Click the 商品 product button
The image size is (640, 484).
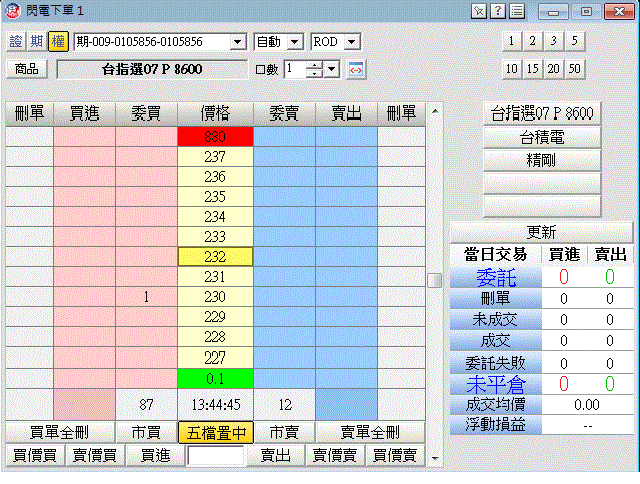[x=27, y=69]
